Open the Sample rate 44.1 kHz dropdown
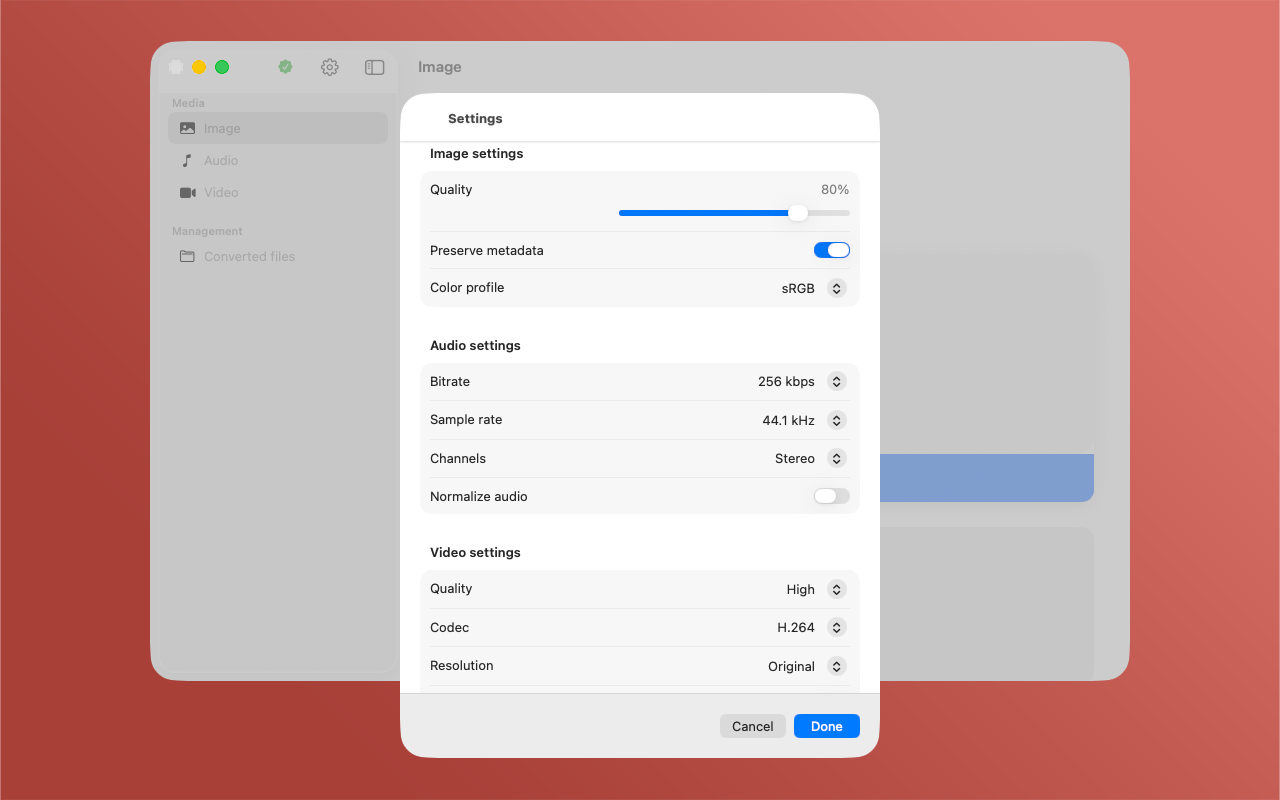The image size is (1280, 800). (804, 420)
